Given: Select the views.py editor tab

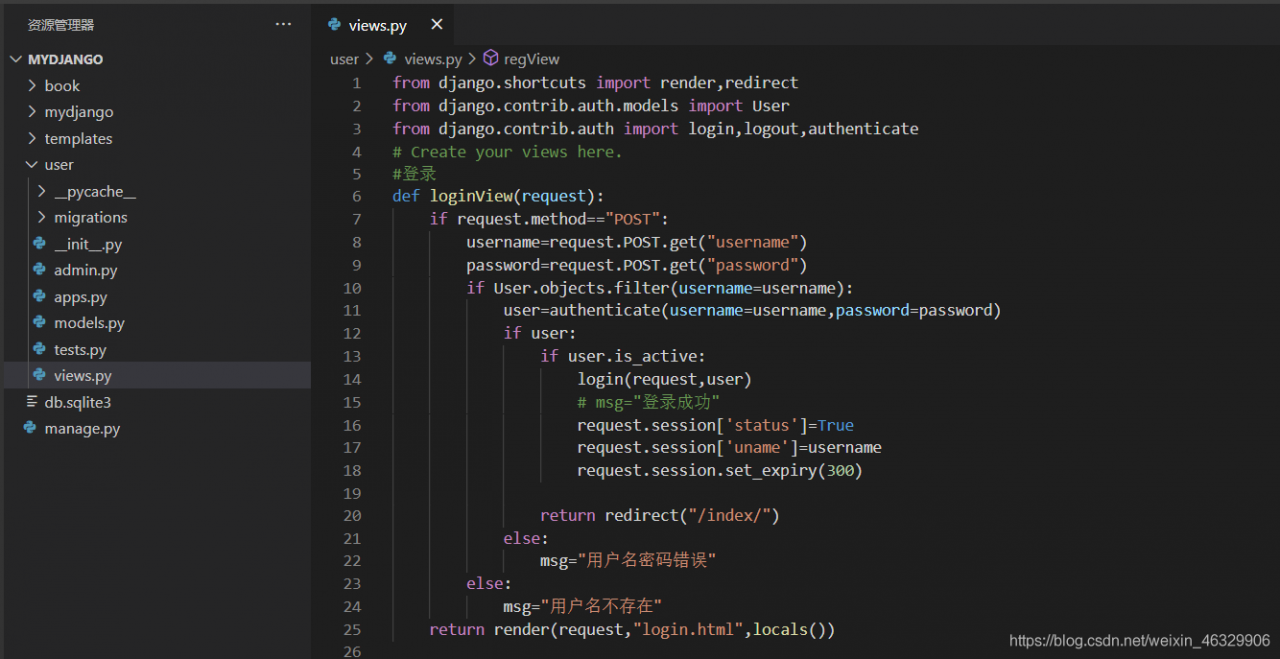Looking at the screenshot, I should (381, 25).
